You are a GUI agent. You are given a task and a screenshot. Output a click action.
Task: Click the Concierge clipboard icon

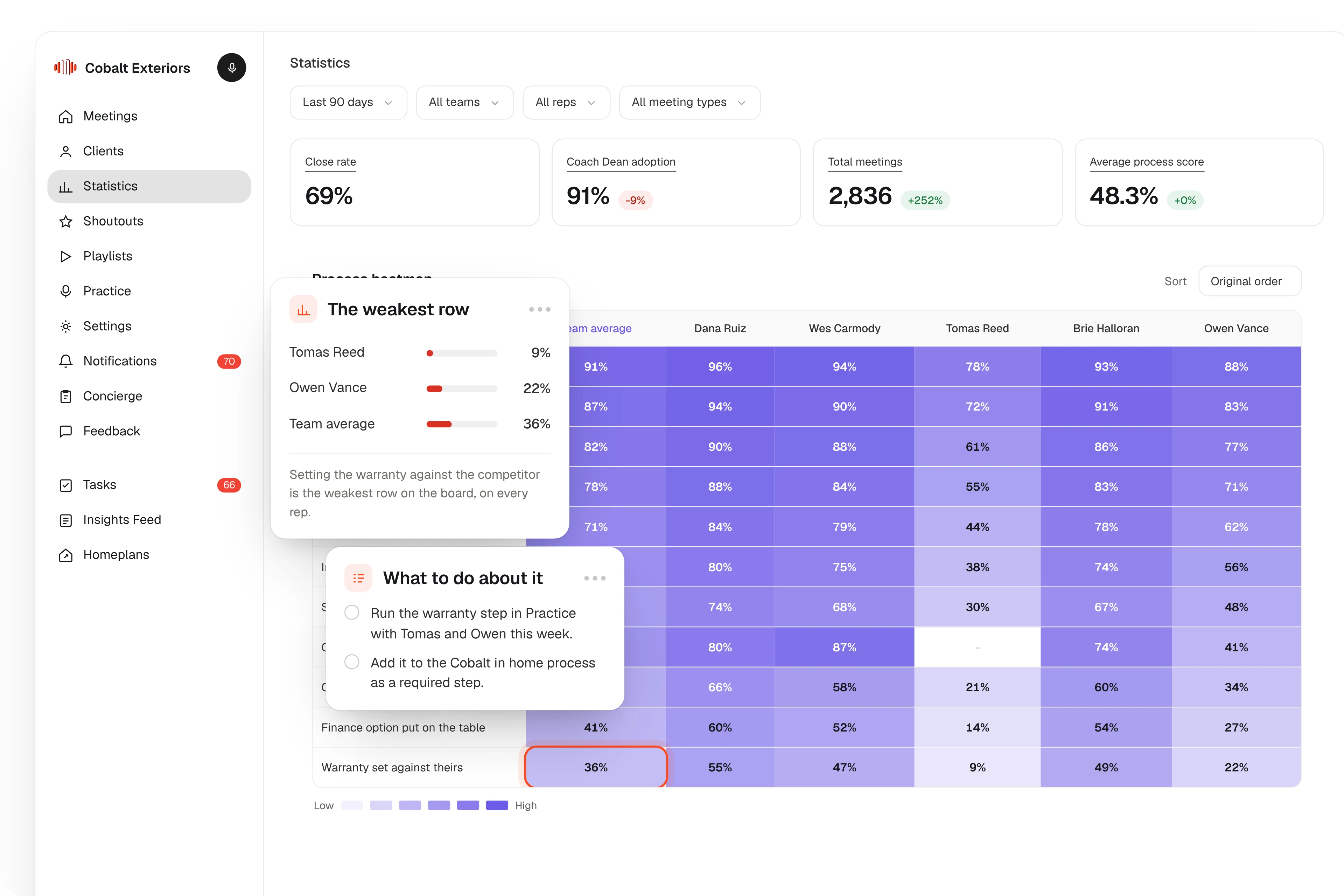pyautogui.click(x=66, y=396)
